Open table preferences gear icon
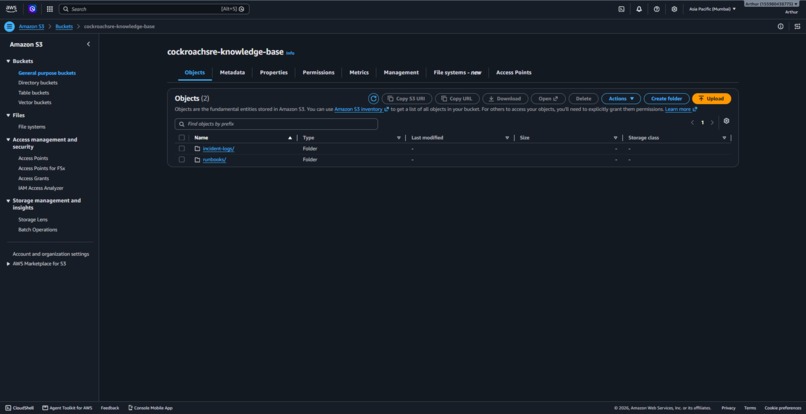This screenshot has height=414, width=806. [x=726, y=121]
